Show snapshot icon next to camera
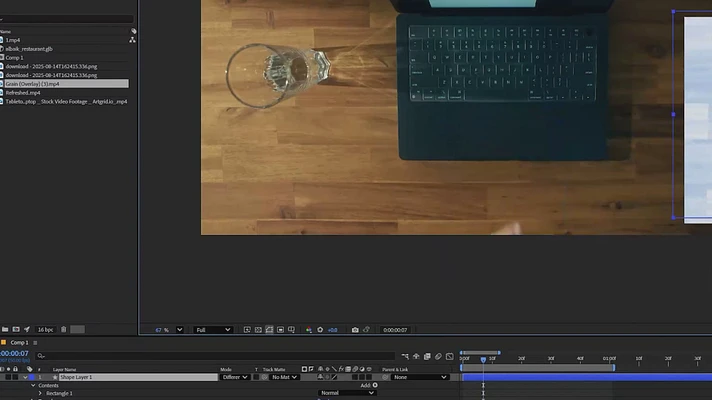The width and height of the screenshot is (712, 400). tap(366, 330)
